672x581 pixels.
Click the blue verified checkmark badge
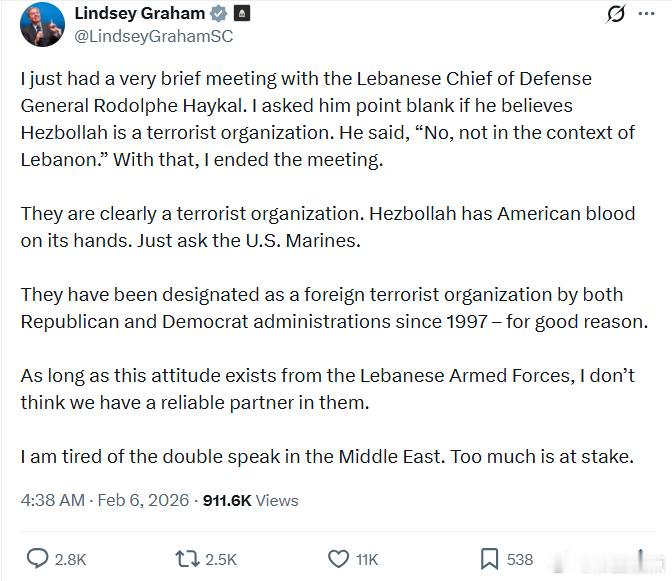coord(218,14)
